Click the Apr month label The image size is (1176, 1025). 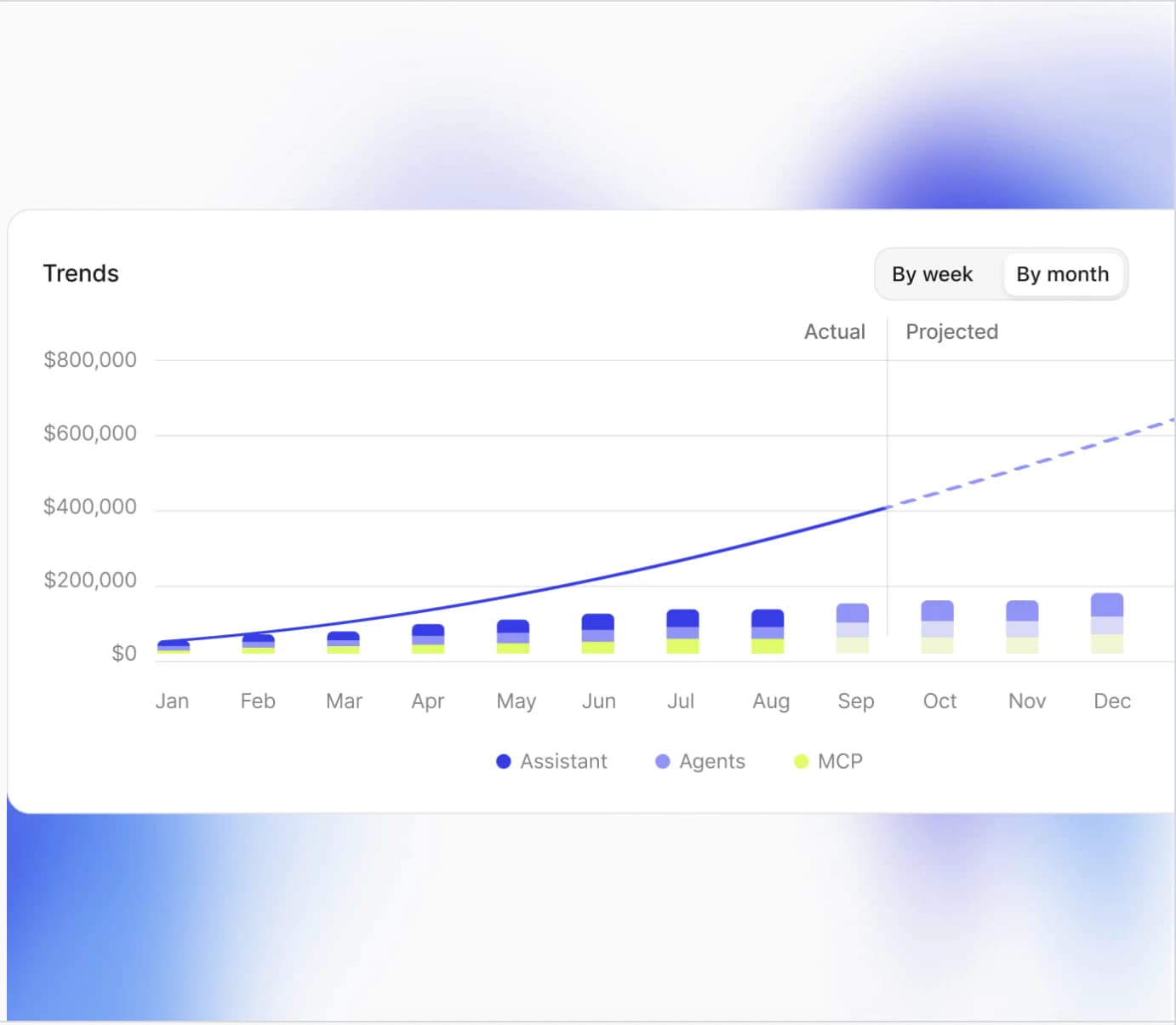(428, 701)
